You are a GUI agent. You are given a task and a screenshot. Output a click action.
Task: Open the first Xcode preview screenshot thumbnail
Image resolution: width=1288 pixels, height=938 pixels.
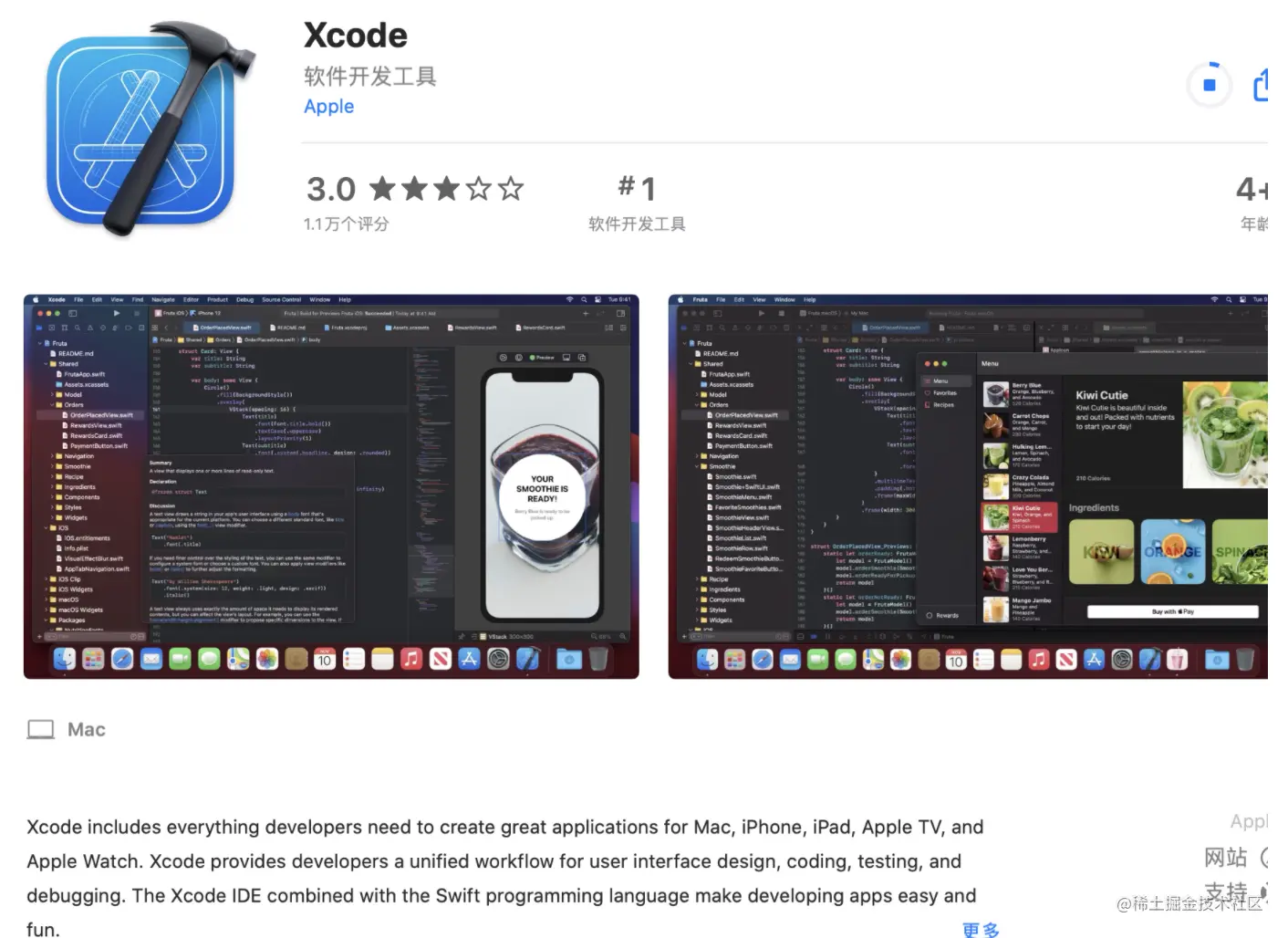pos(331,486)
